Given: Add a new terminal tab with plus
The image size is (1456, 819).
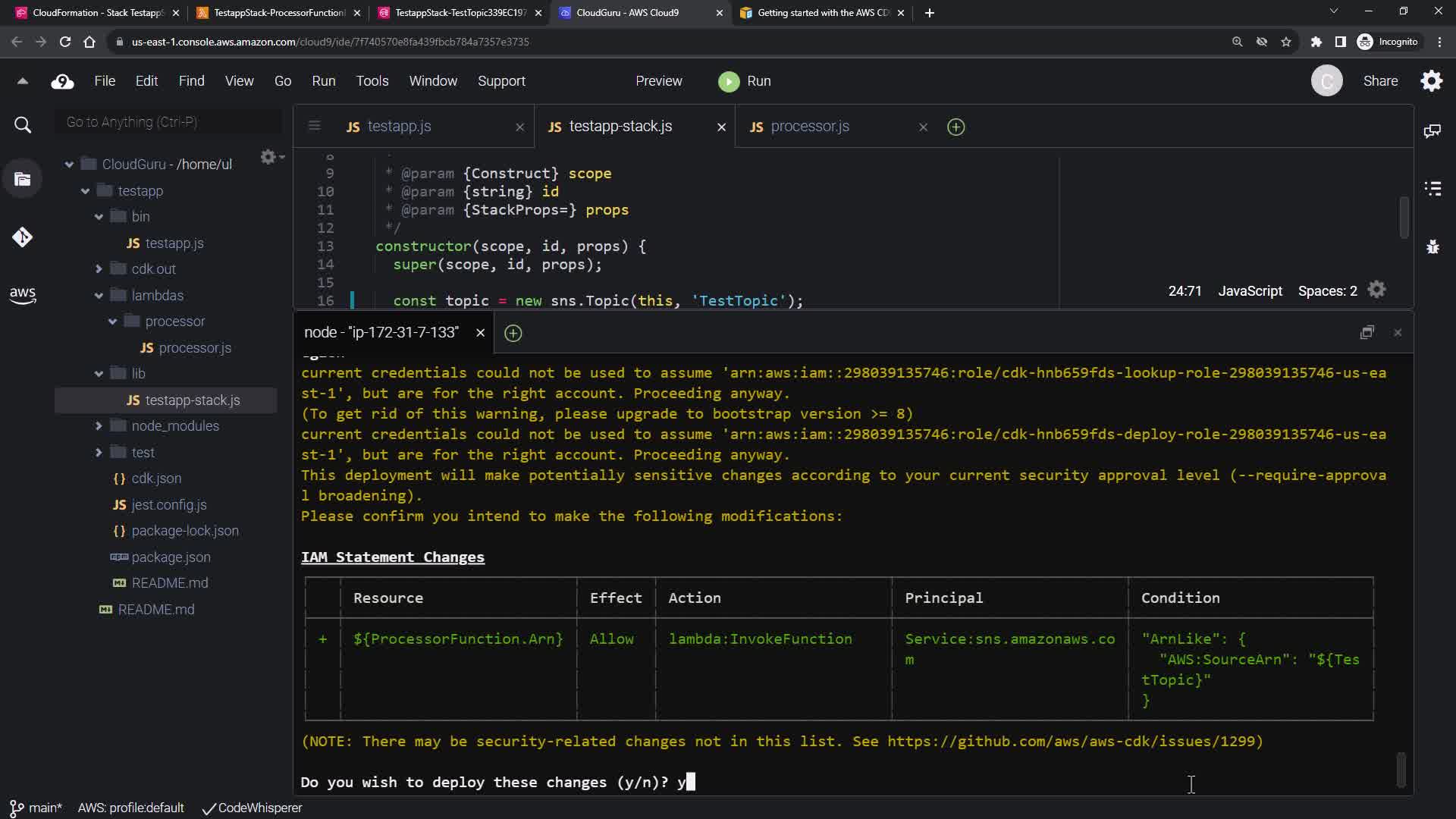Looking at the screenshot, I should (513, 333).
